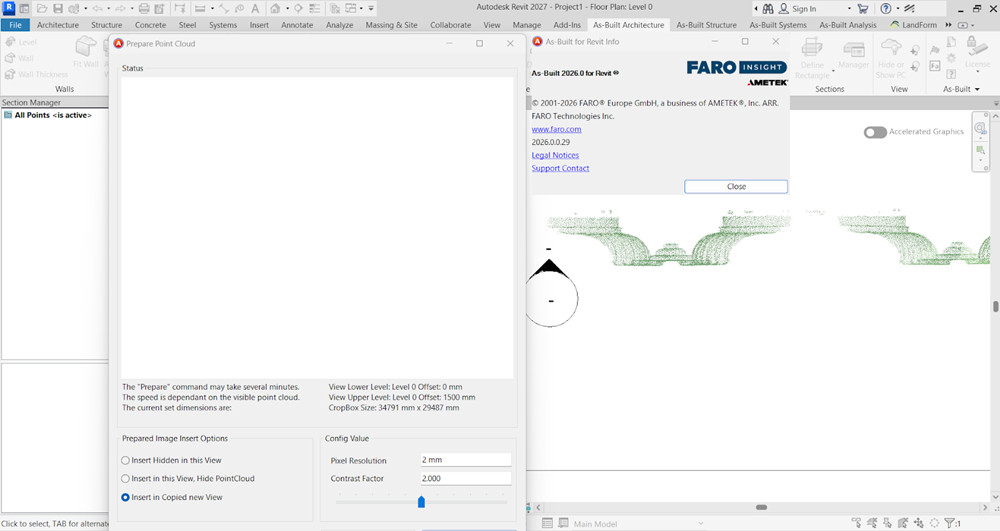This screenshot has width=1000, height=531.
Task: Open the Support Contact link
Action: pos(560,168)
